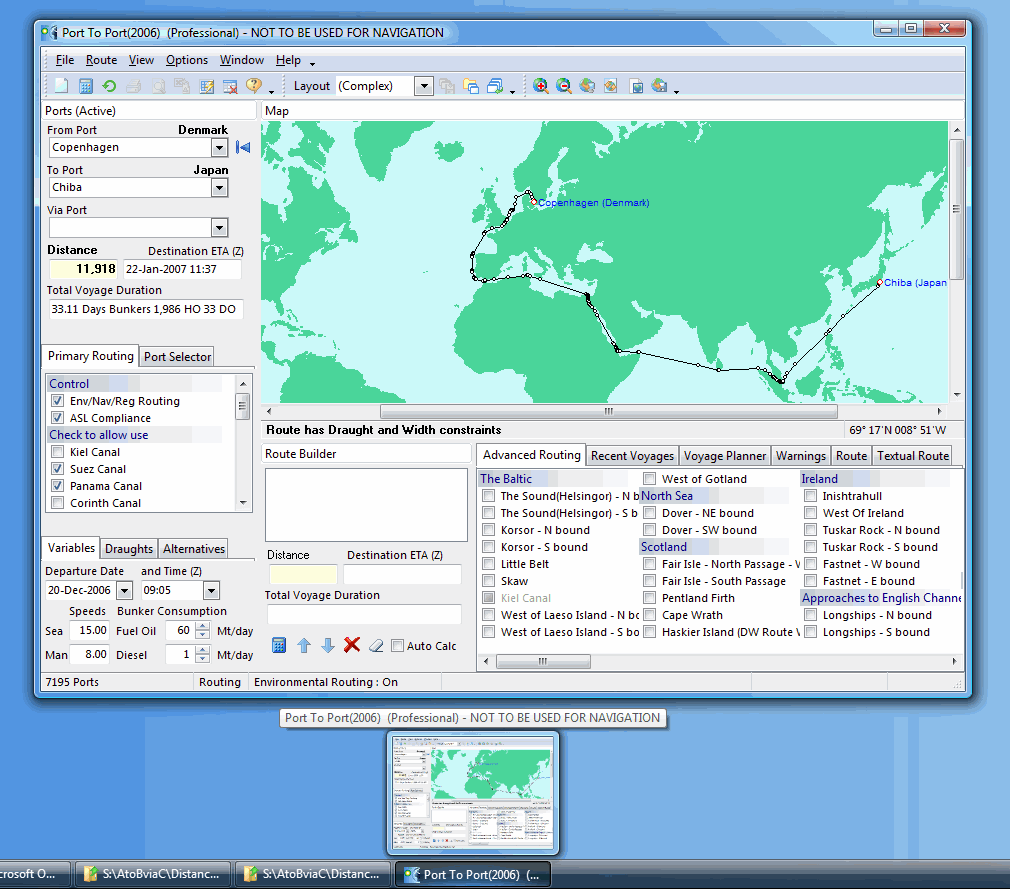Click the Port To Port taskbar preview thumbnail

click(x=473, y=794)
